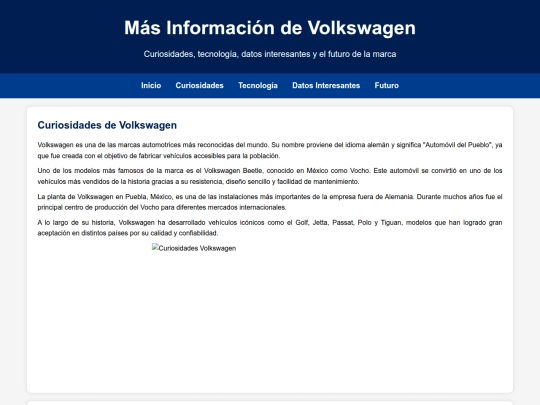The width and height of the screenshot is (540, 405).
Task: Jump to Datos Interesantes section
Action: coord(326,85)
